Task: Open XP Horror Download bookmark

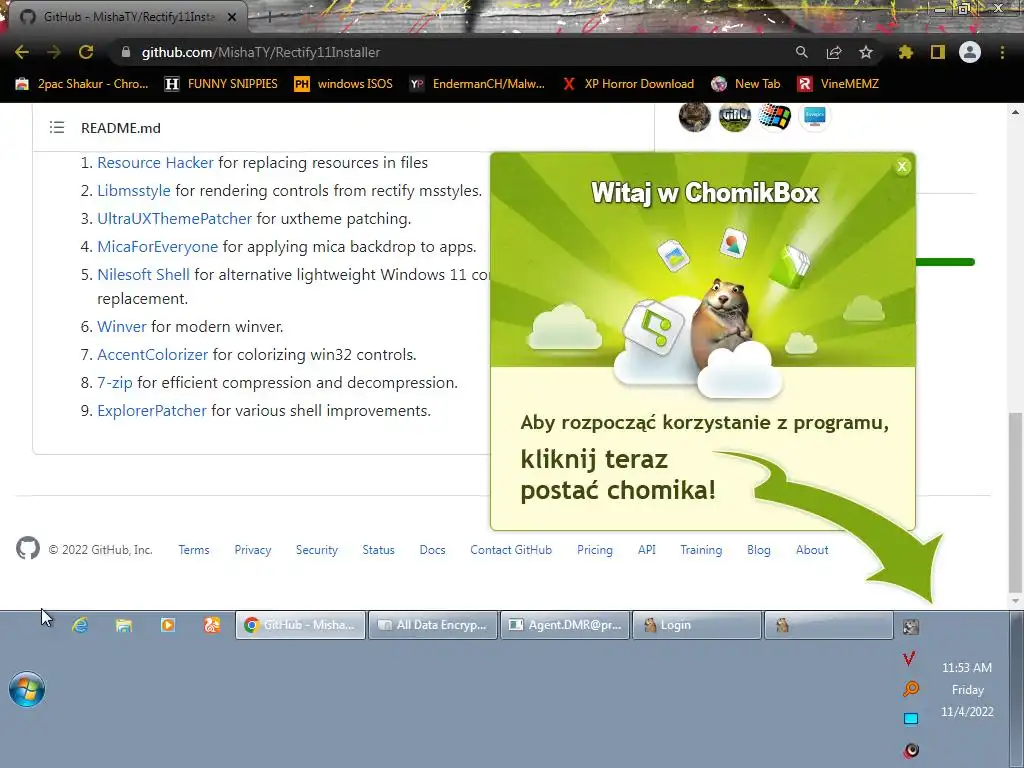Action: (628, 84)
